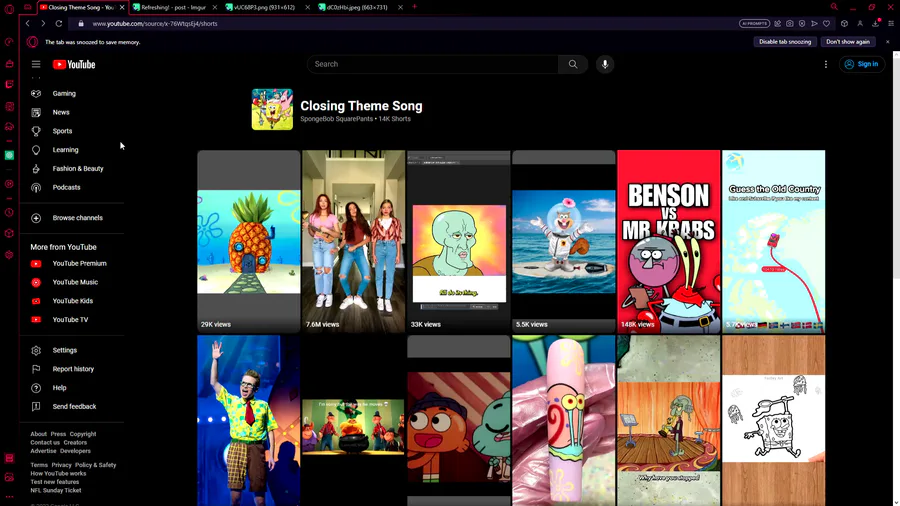Click the YouTube TV icon
The height and width of the screenshot is (506, 900).
point(36,320)
